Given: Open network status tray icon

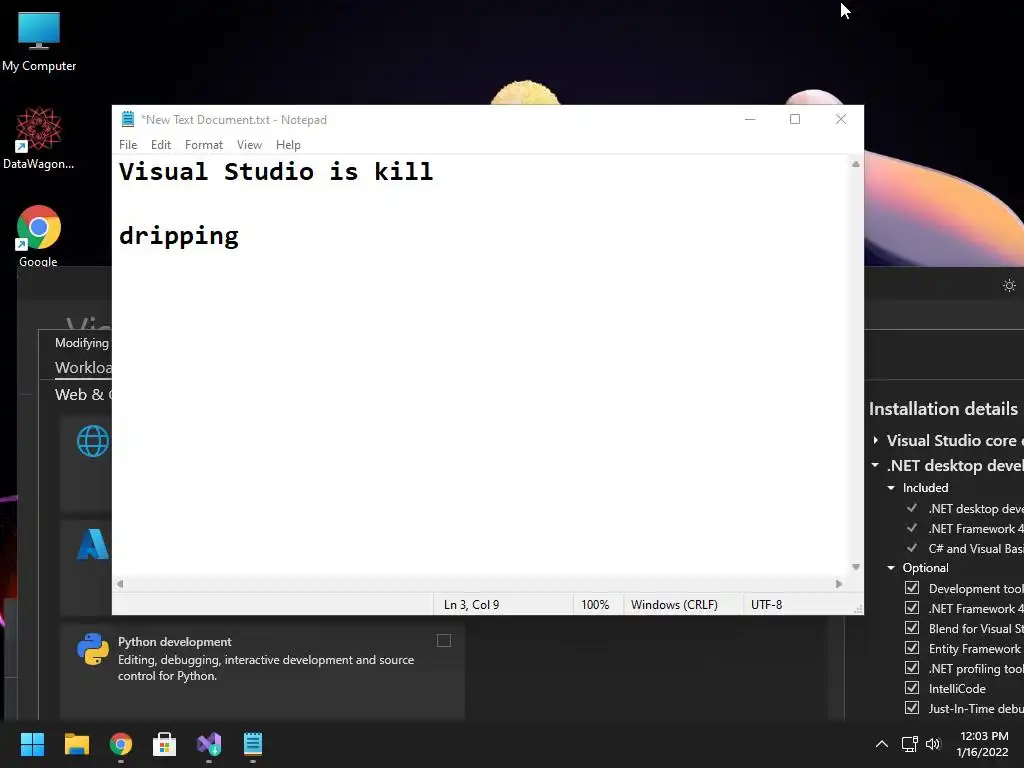Looking at the screenshot, I should point(910,744).
